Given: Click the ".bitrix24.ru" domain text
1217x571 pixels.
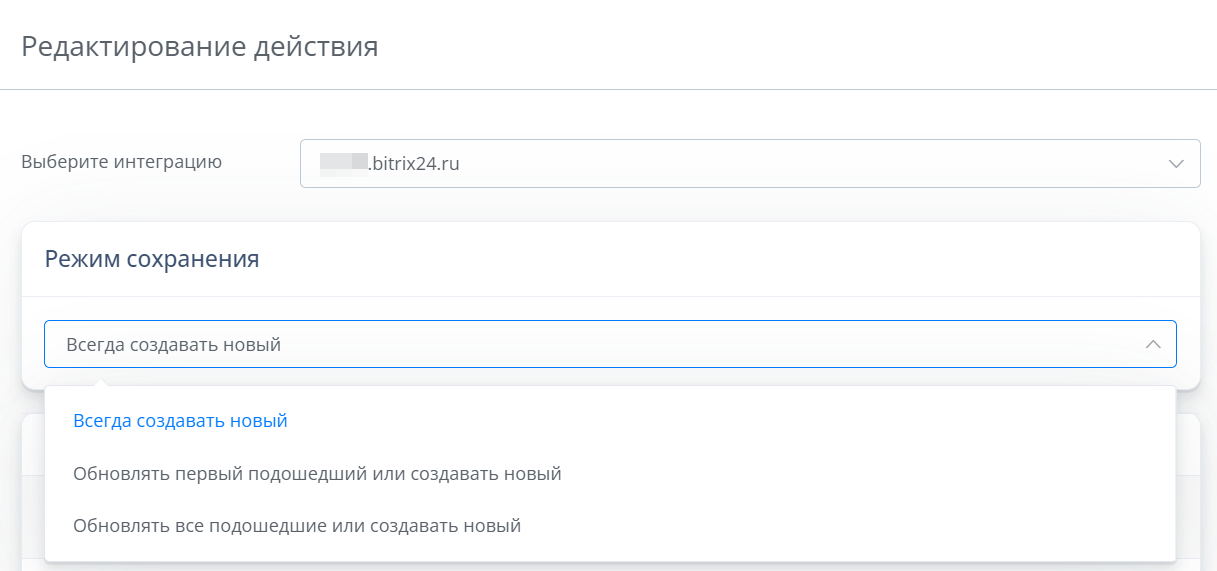Looking at the screenshot, I should click(414, 163).
